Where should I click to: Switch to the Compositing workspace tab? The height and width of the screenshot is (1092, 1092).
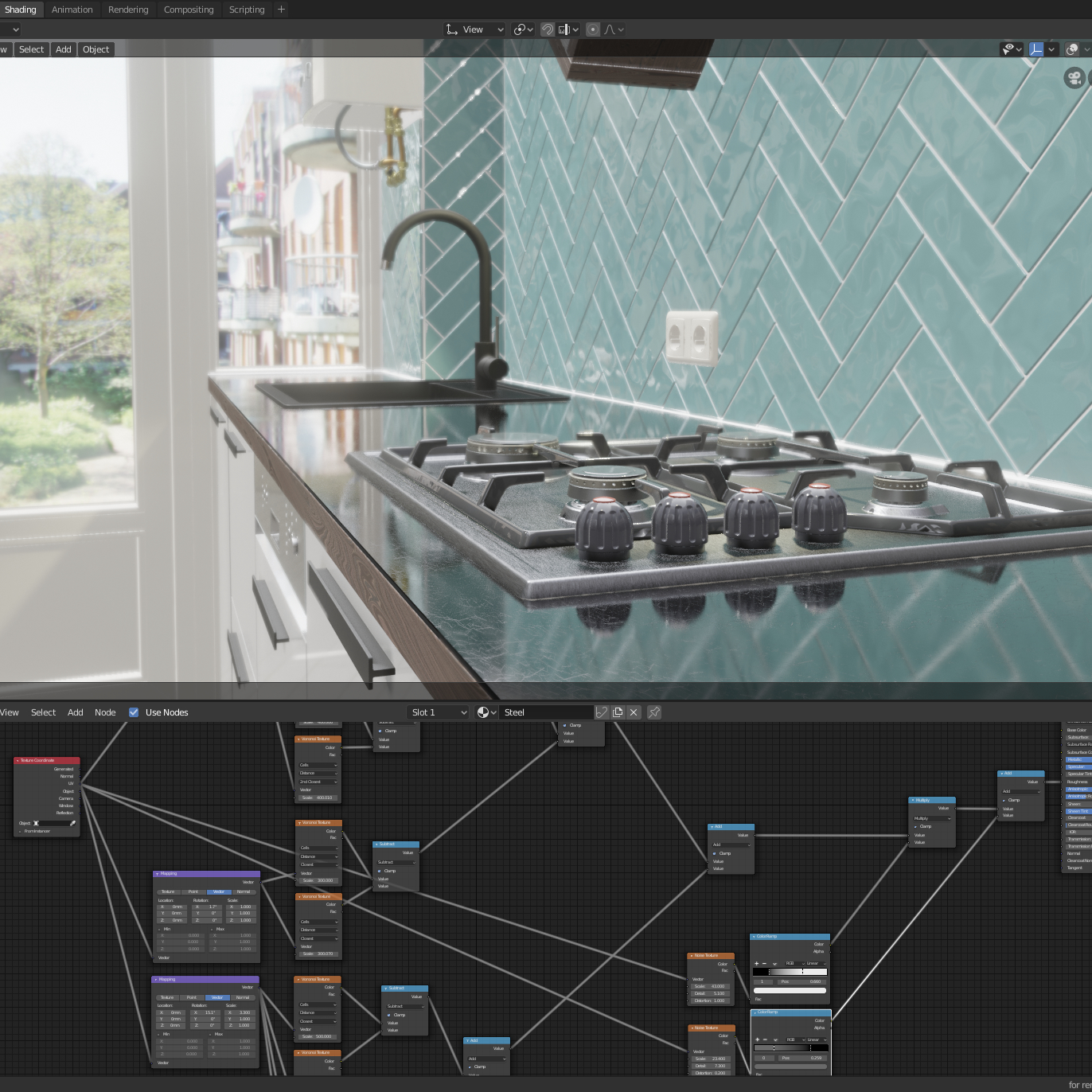189,10
